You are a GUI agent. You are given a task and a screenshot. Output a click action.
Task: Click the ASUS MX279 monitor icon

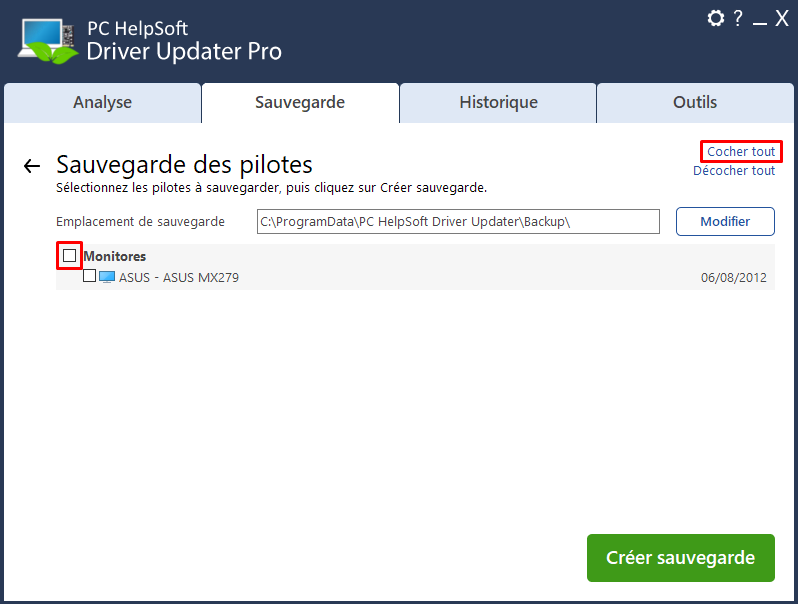(x=106, y=277)
